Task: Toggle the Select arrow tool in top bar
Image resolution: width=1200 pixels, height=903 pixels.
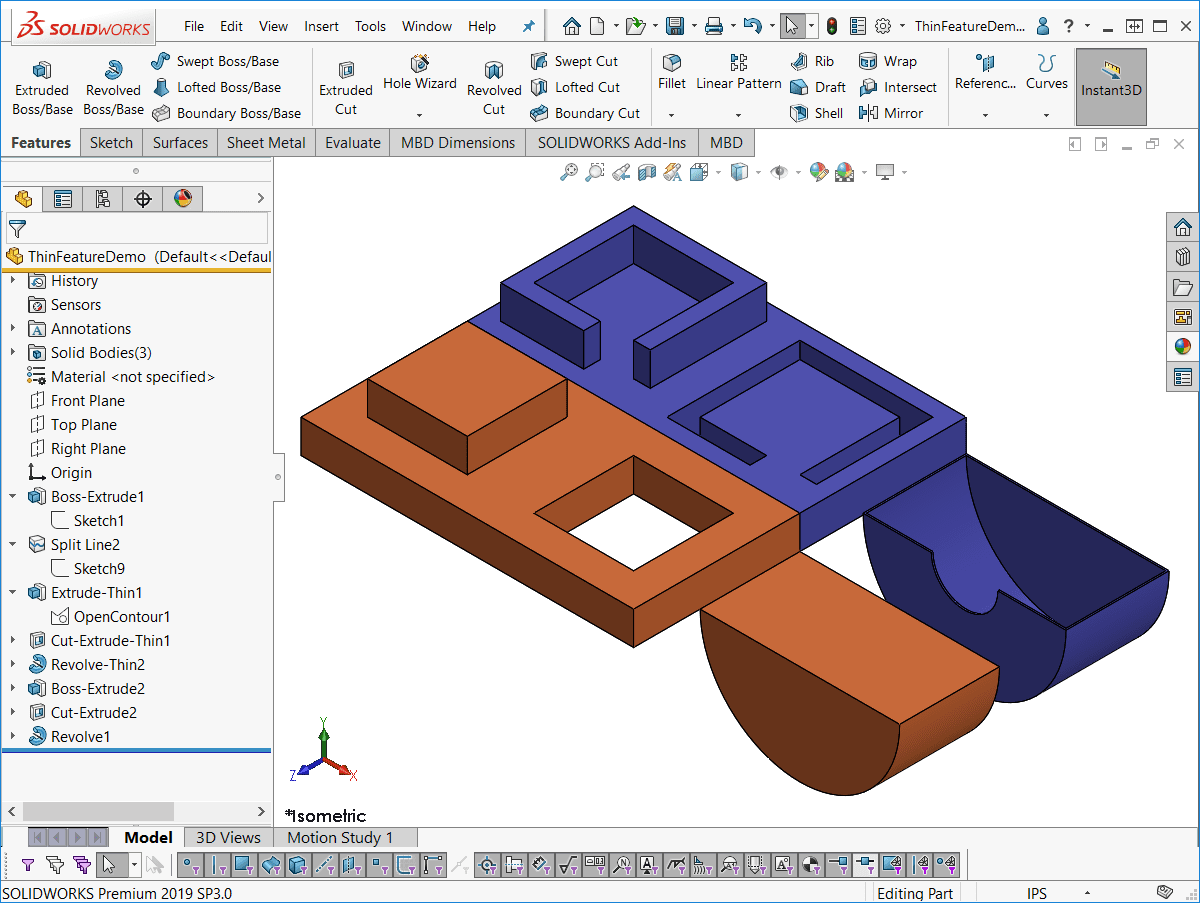Action: click(791, 26)
